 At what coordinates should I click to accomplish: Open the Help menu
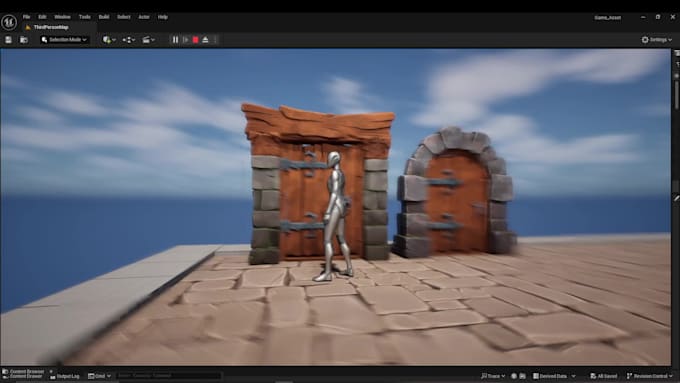coord(163,17)
